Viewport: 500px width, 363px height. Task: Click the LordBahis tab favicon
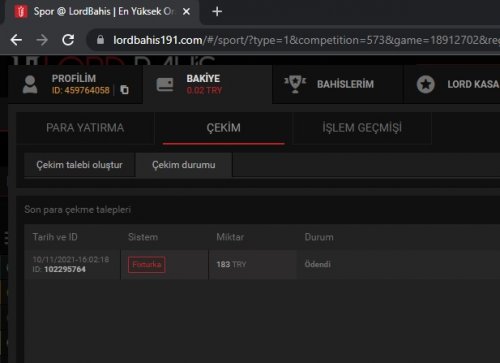pos(21,12)
